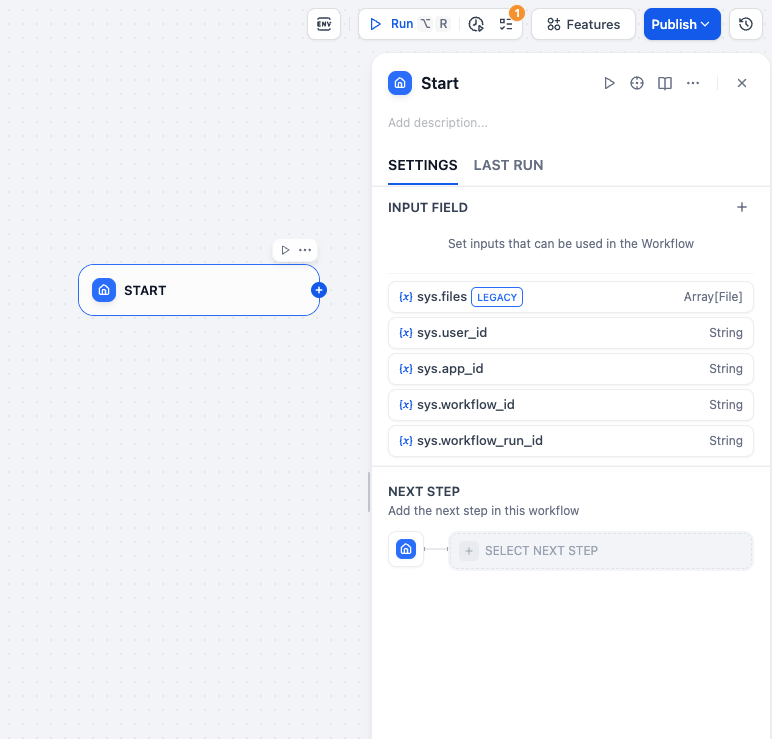Expand the Publish dropdown

click(x=682, y=24)
